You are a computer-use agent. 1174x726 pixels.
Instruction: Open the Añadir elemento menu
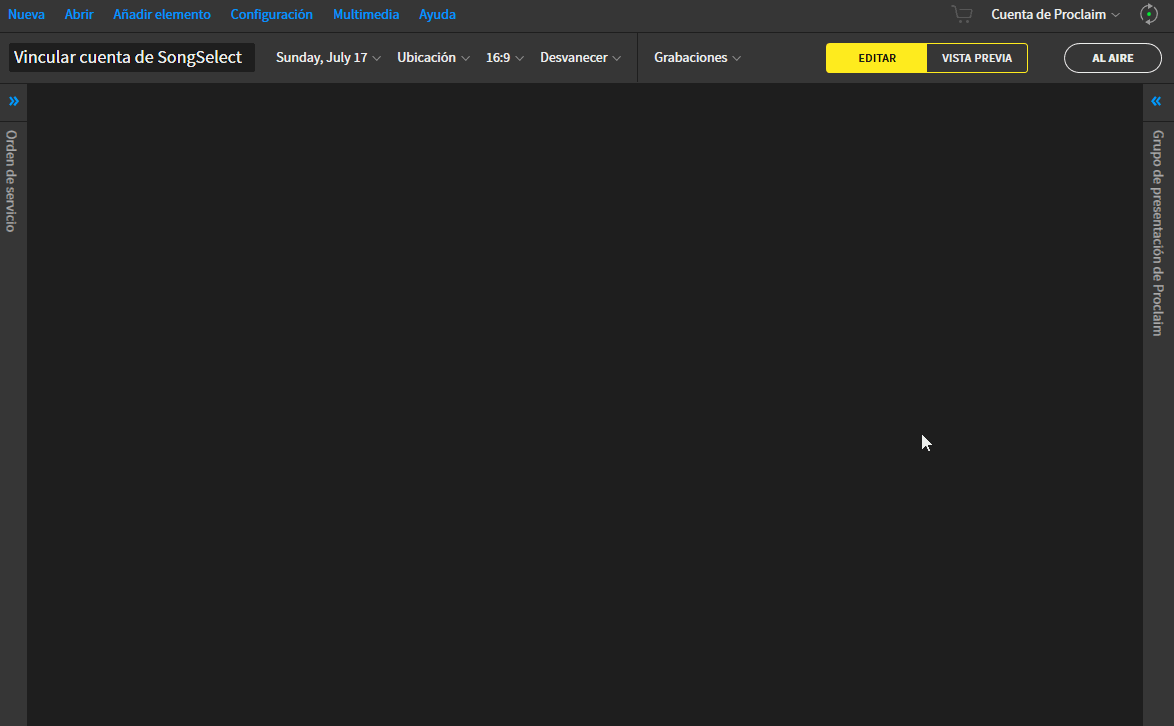(162, 14)
